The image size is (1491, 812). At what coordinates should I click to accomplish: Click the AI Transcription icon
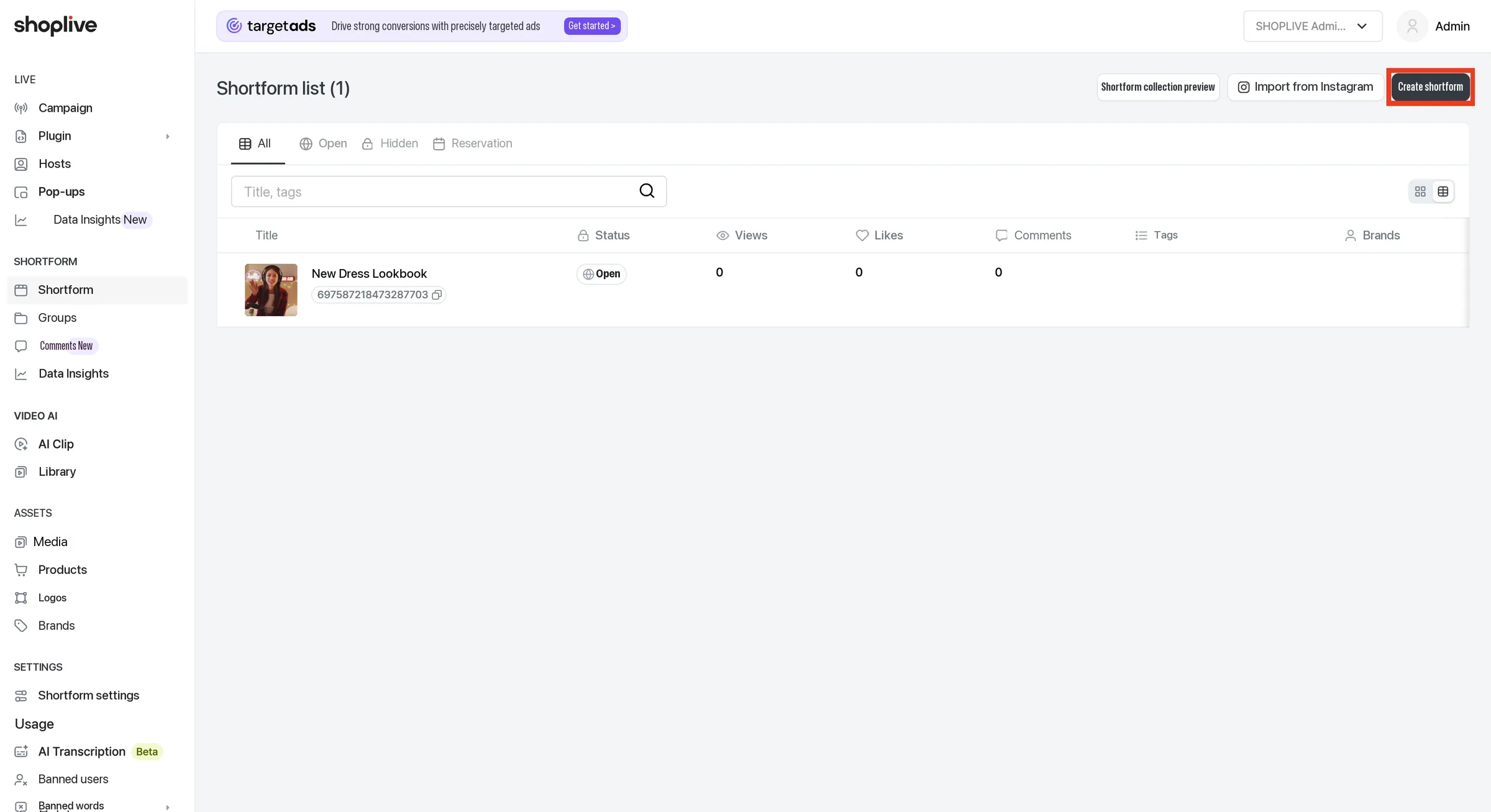[x=21, y=752]
